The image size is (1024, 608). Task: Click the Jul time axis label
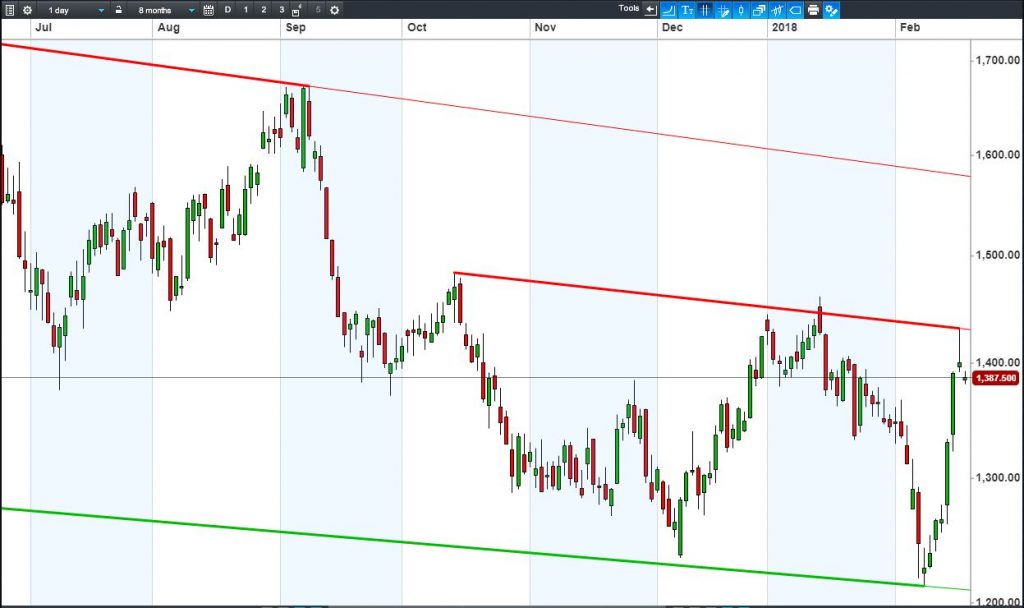tap(43, 27)
